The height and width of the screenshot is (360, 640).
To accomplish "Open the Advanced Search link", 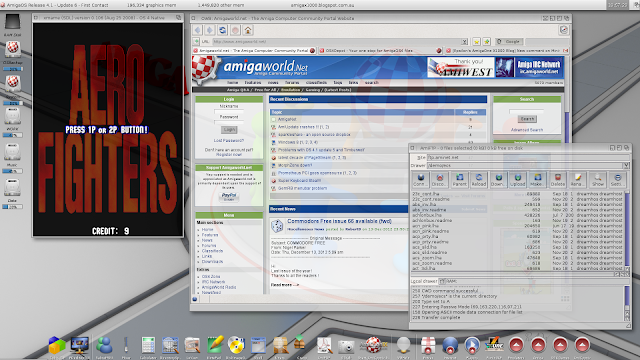I will [527, 130].
